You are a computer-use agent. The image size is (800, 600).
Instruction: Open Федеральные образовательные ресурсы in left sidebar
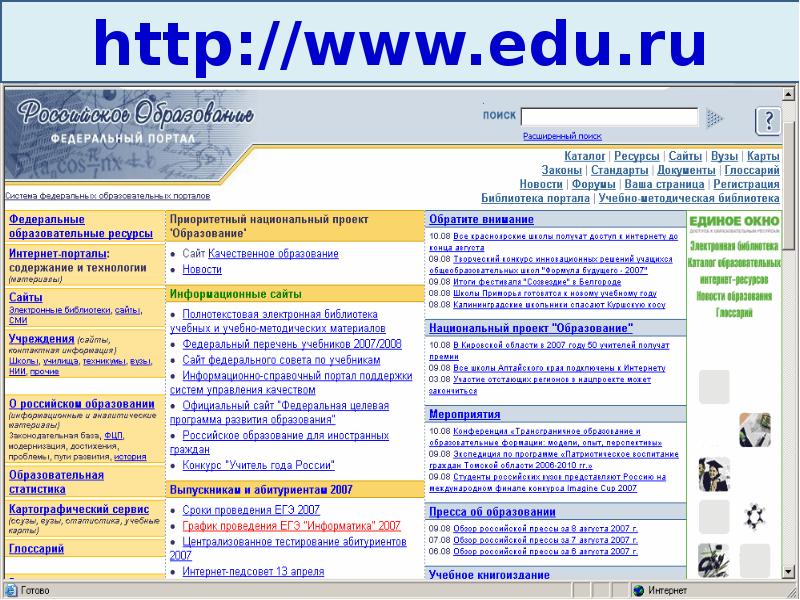80,226
